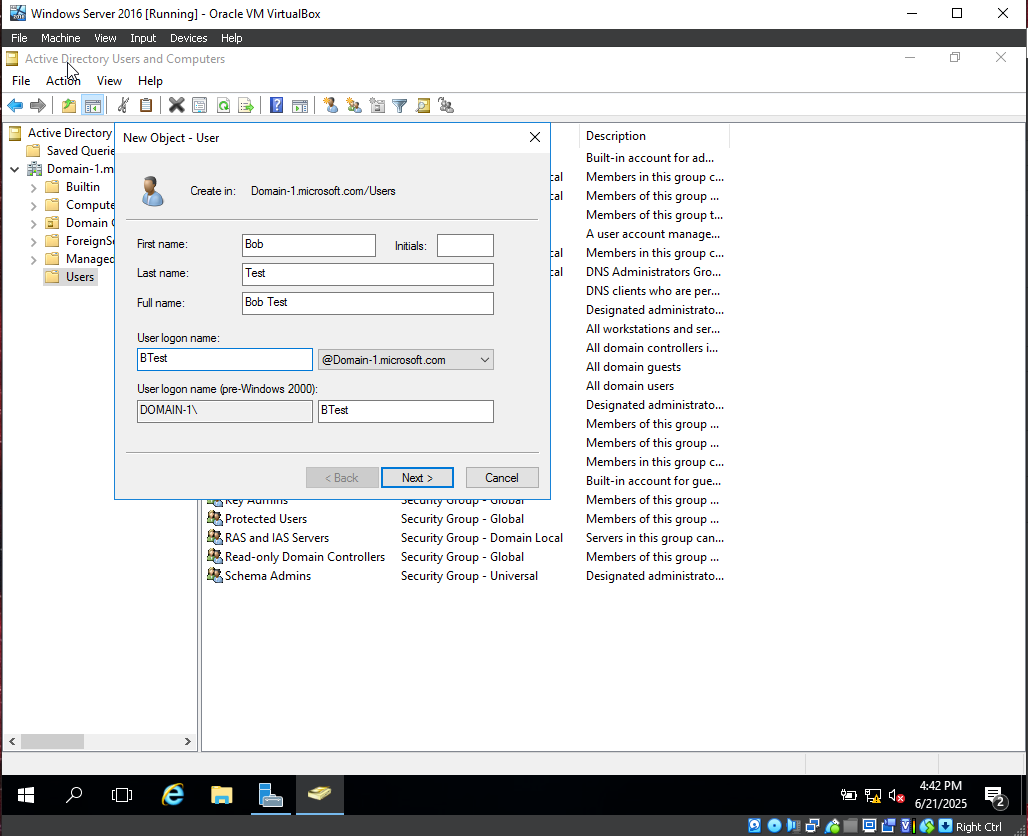Click the Description column header

coord(654,136)
